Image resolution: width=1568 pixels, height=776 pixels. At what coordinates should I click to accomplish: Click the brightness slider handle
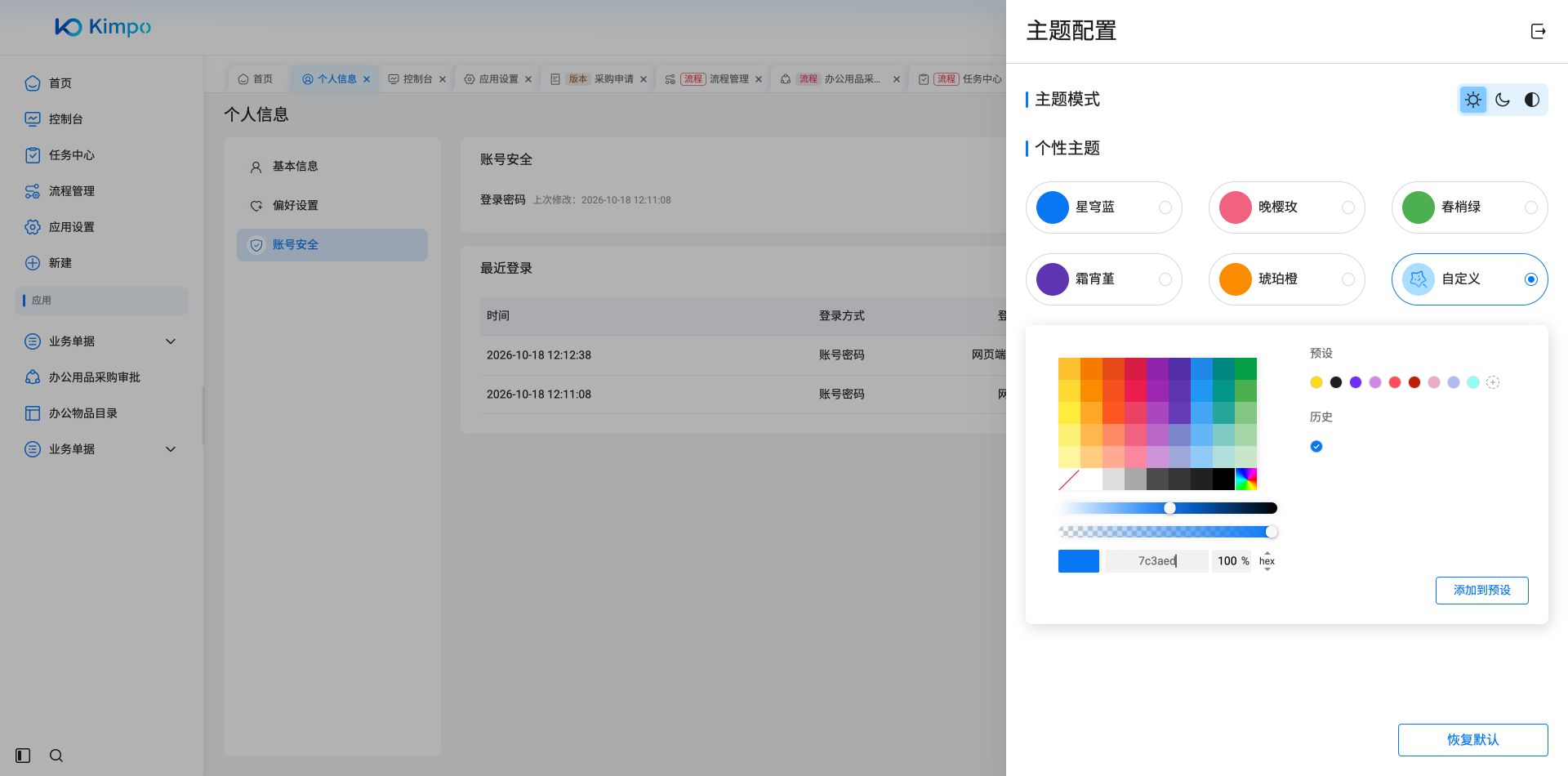1170,508
